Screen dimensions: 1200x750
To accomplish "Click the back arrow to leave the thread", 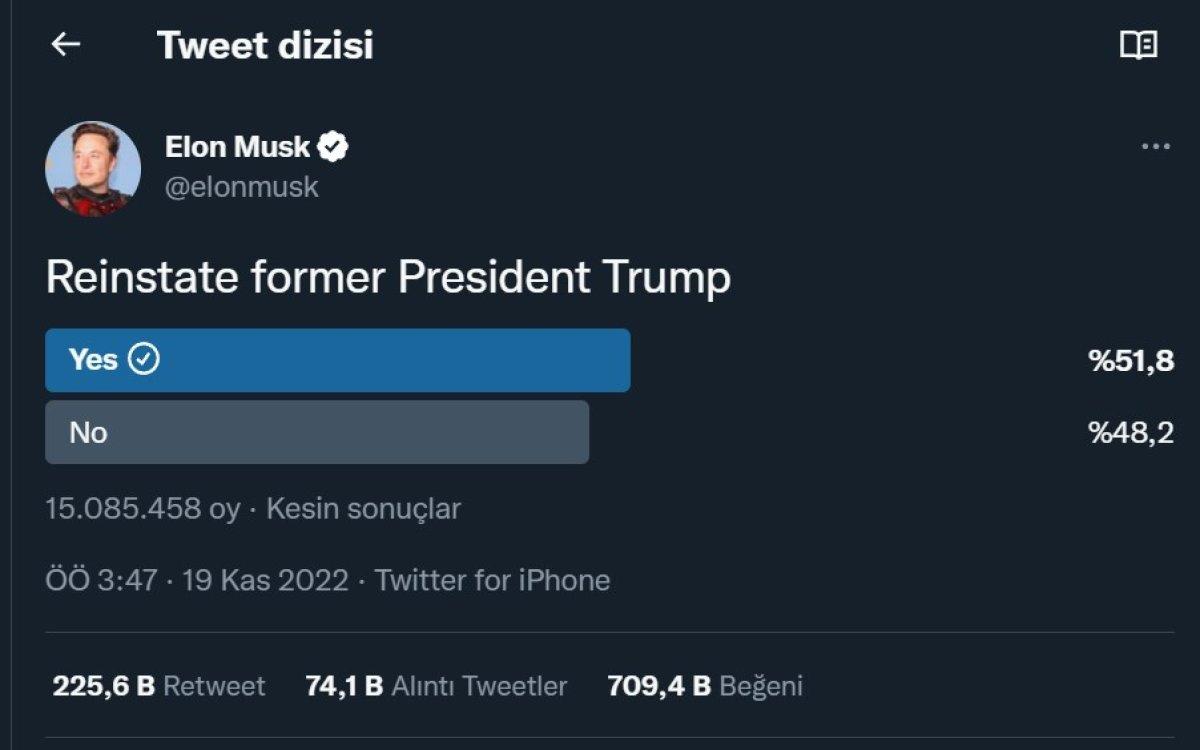I will pos(65,45).
